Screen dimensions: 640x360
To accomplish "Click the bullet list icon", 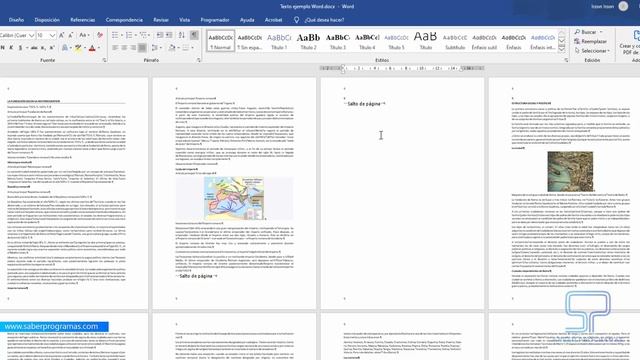I will pos(115,35).
